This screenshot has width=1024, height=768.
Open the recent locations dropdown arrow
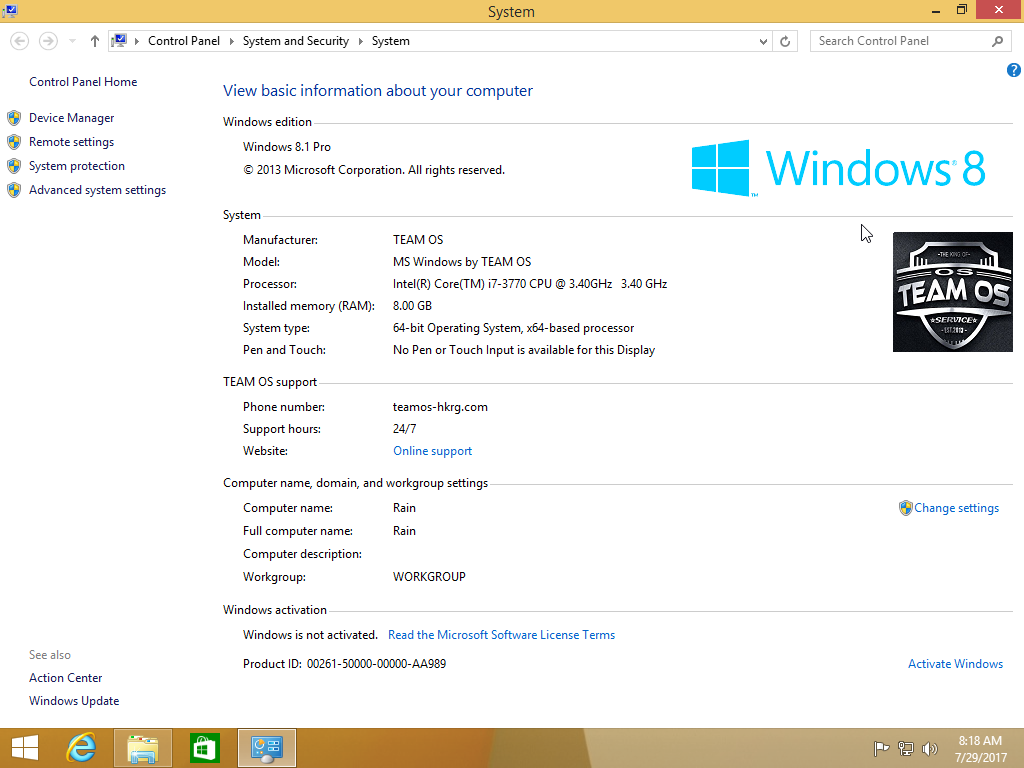[72, 41]
